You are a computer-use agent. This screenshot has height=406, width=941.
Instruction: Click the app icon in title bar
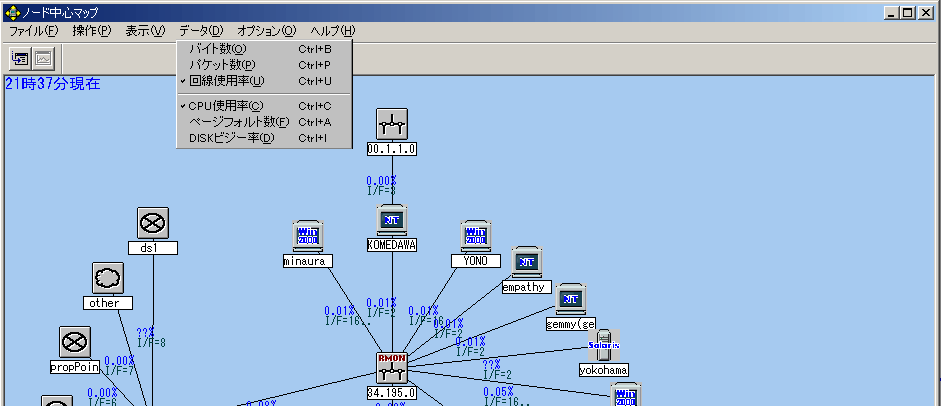coord(12,13)
